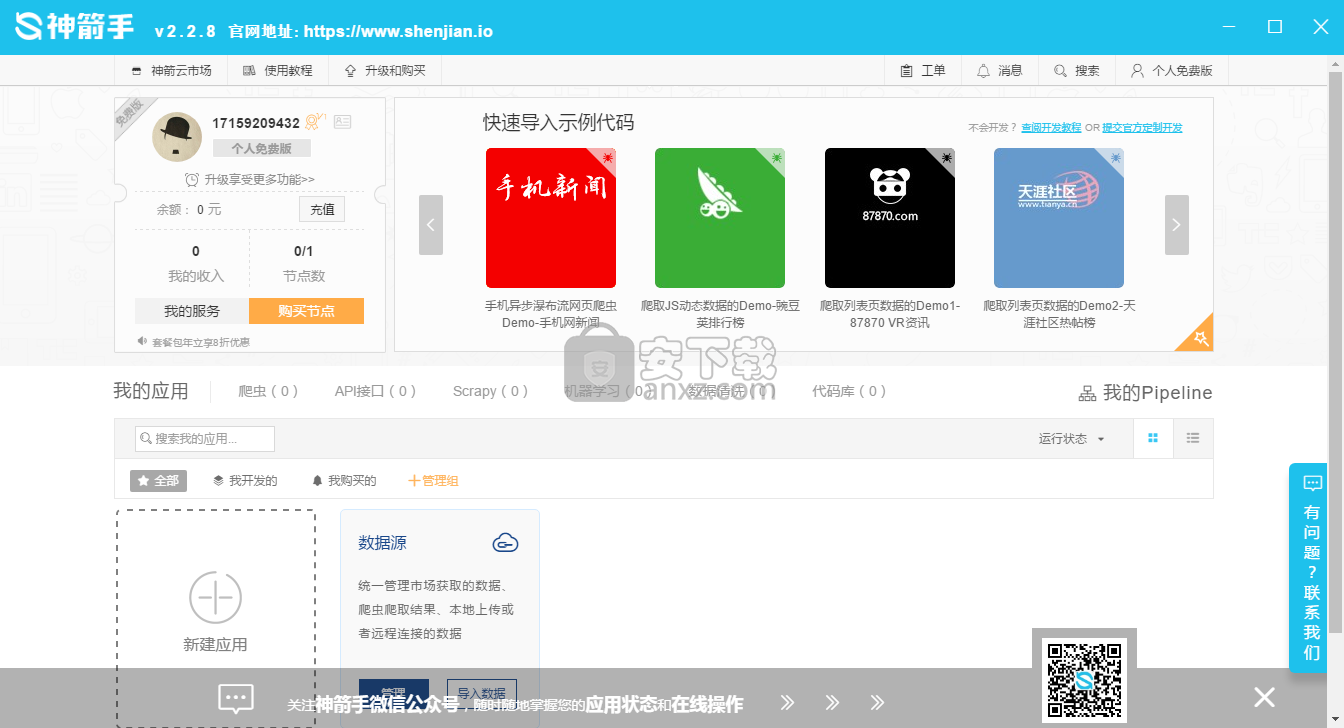Viewport: 1344px width, 728px height.
Task: Switch to 爬虫 (0) tab
Action: click(268, 391)
